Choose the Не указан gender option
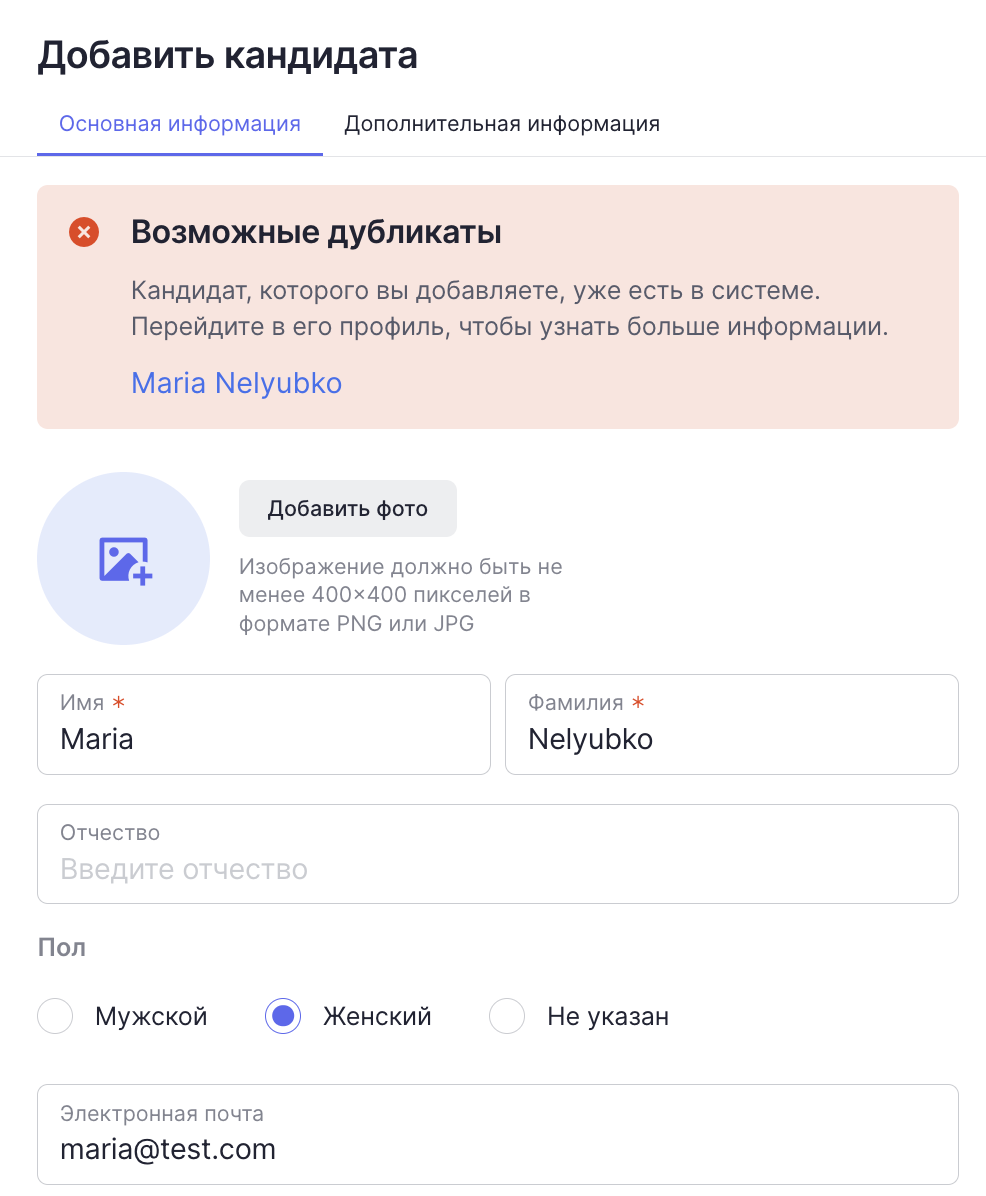 click(507, 1016)
